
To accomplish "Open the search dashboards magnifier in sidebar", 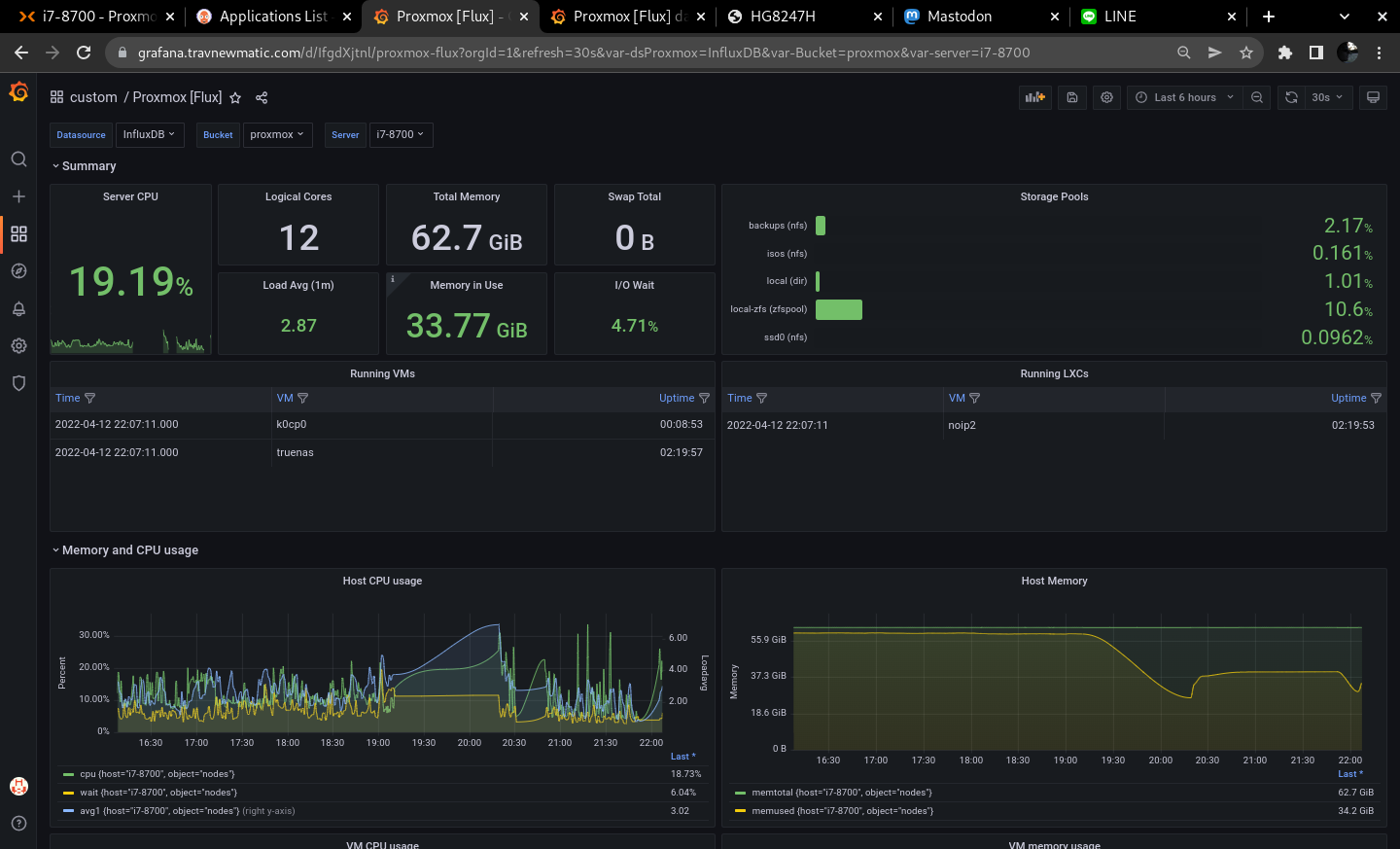I will click(18, 159).
